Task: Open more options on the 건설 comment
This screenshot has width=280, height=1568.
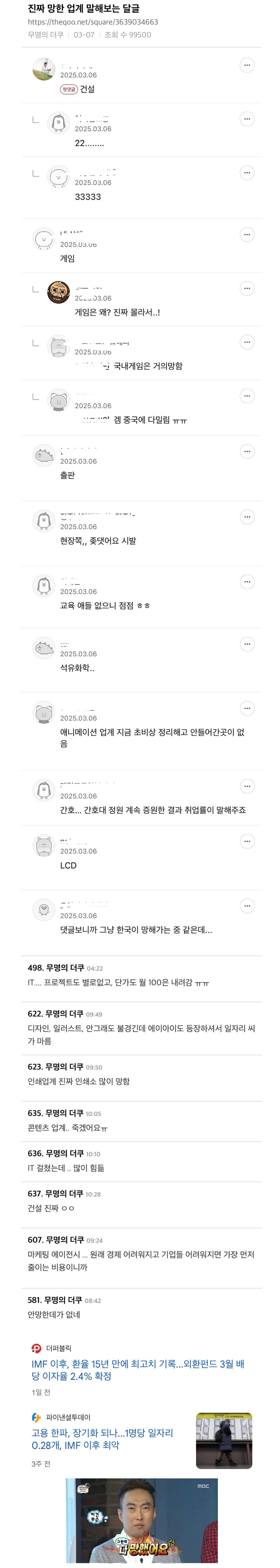Action: [x=247, y=65]
